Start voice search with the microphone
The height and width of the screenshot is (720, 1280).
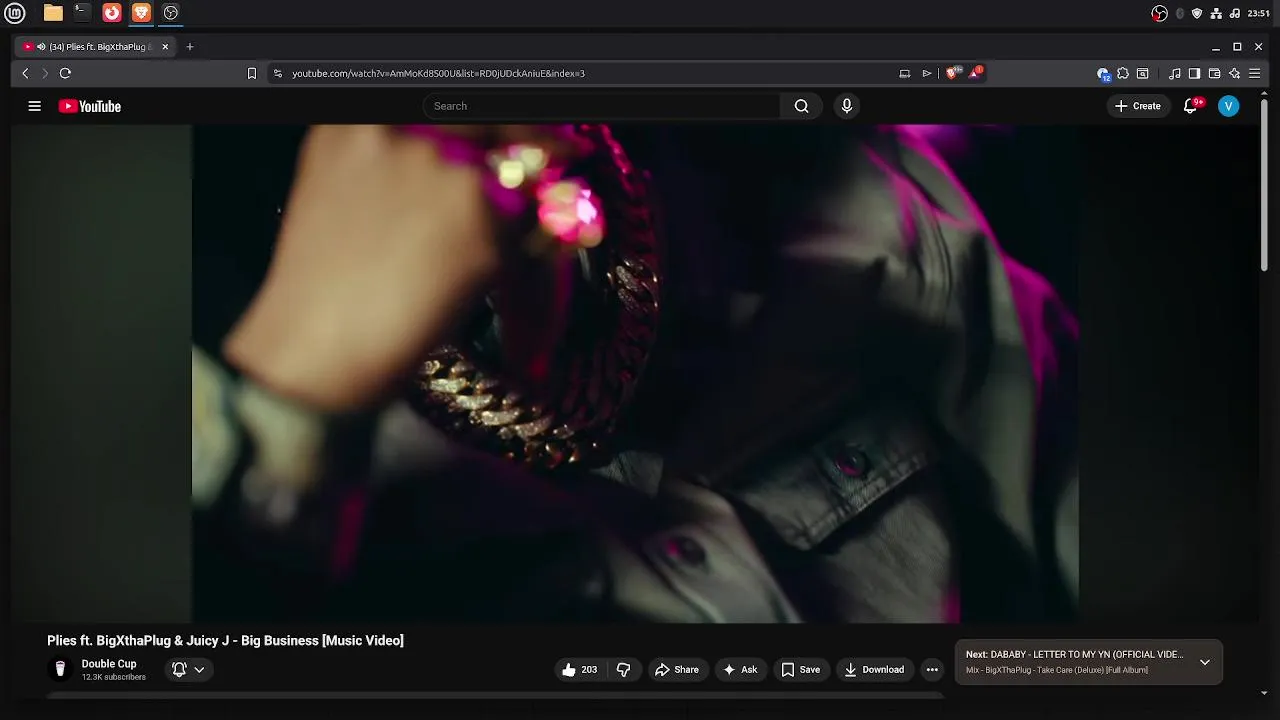click(x=847, y=106)
